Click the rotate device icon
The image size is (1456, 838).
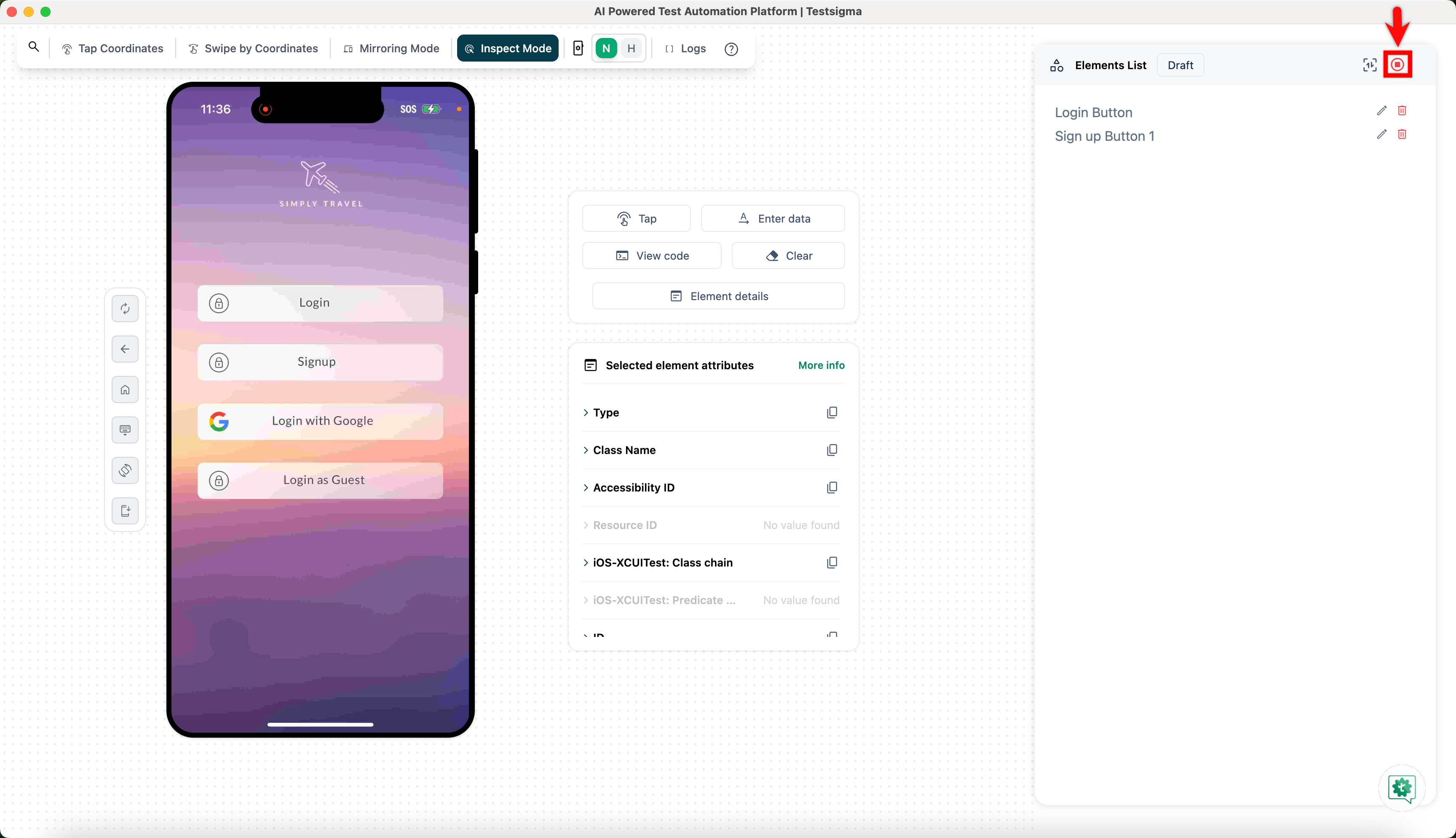coord(125,470)
